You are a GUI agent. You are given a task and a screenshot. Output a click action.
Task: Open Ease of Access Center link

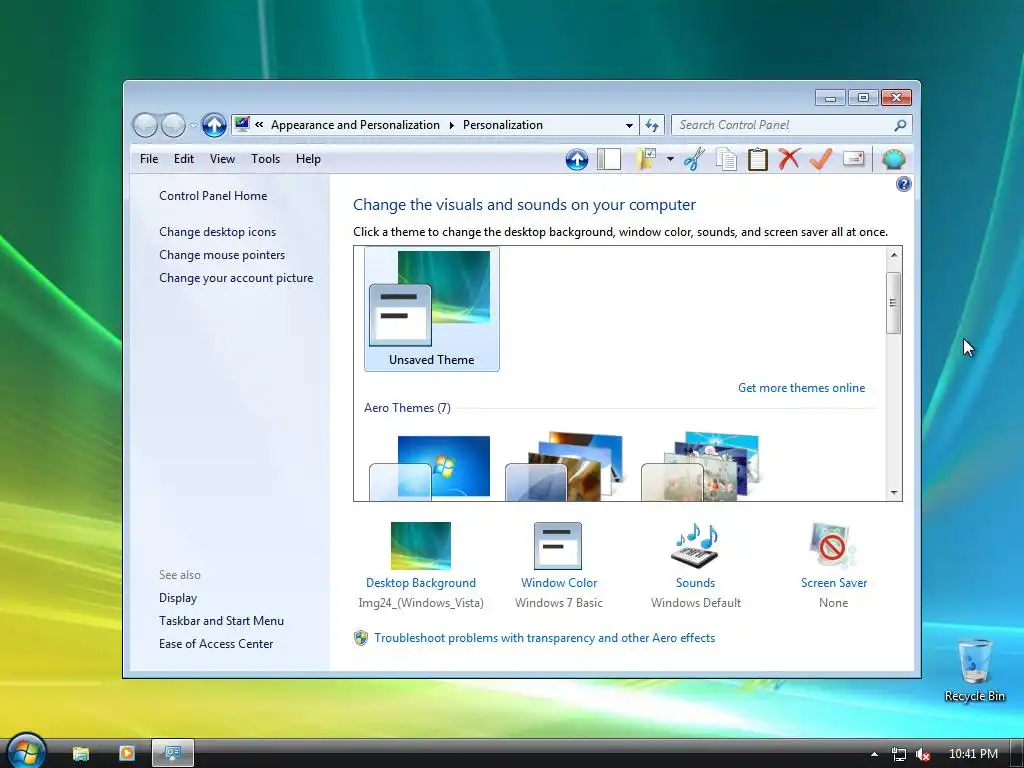click(216, 644)
